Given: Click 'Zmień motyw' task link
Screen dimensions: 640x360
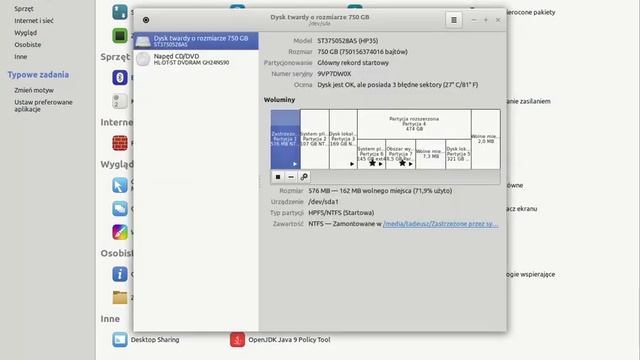Looking at the screenshot, I should (x=34, y=90).
